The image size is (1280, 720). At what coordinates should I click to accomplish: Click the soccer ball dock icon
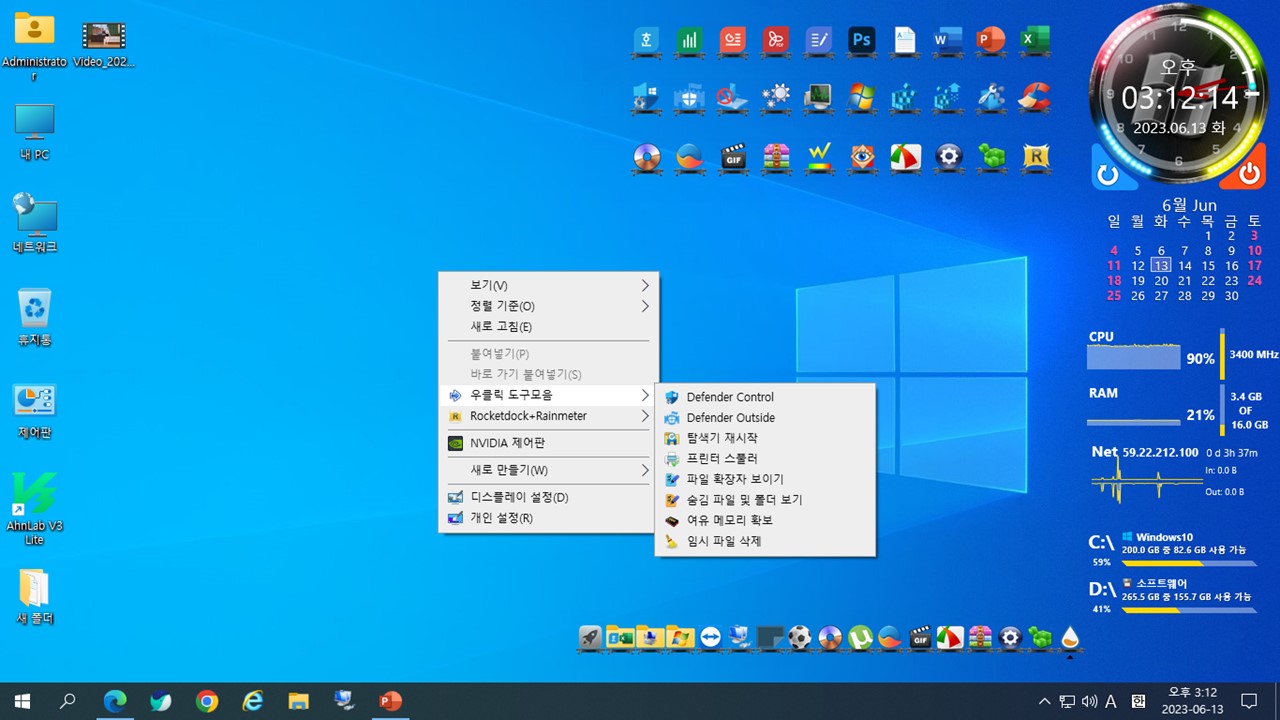coord(800,637)
